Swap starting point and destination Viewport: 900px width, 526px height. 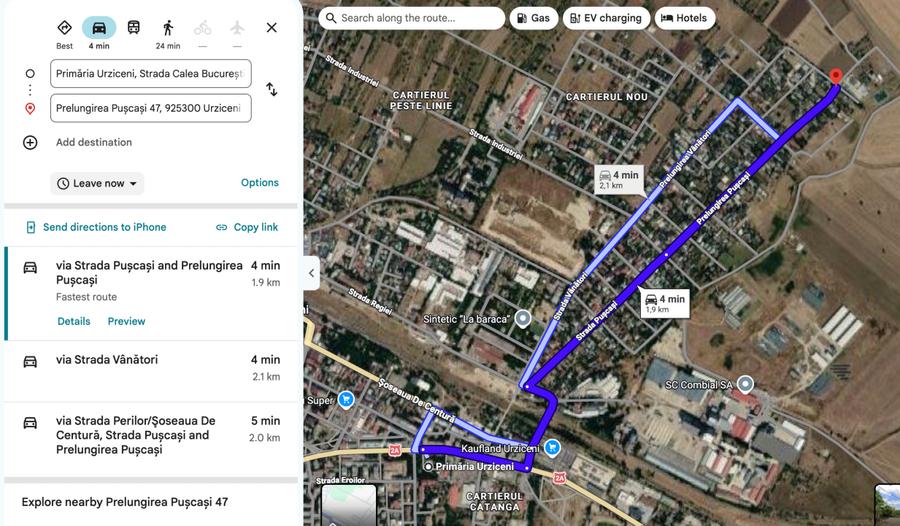click(271, 90)
